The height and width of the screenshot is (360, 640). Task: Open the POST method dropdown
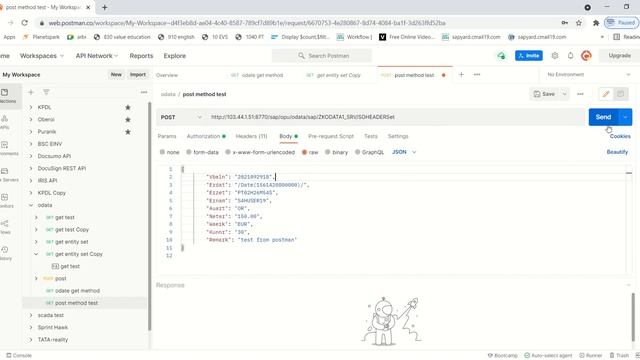[181, 117]
